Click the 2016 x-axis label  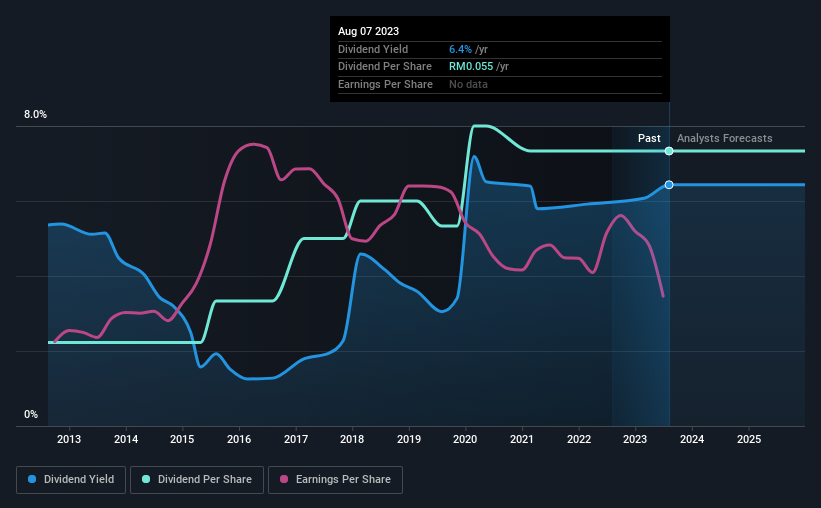(239, 439)
